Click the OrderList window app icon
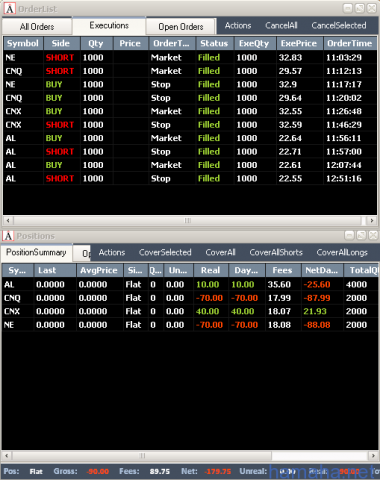The width and height of the screenshot is (380, 480). click(9, 8)
